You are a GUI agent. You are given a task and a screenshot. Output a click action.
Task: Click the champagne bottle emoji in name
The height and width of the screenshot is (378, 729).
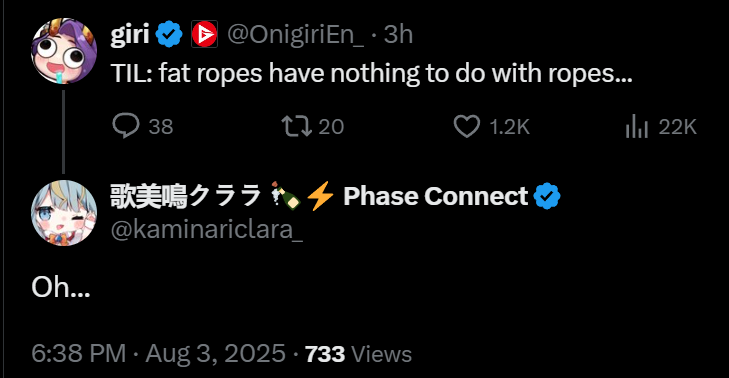pyautogui.click(x=286, y=196)
